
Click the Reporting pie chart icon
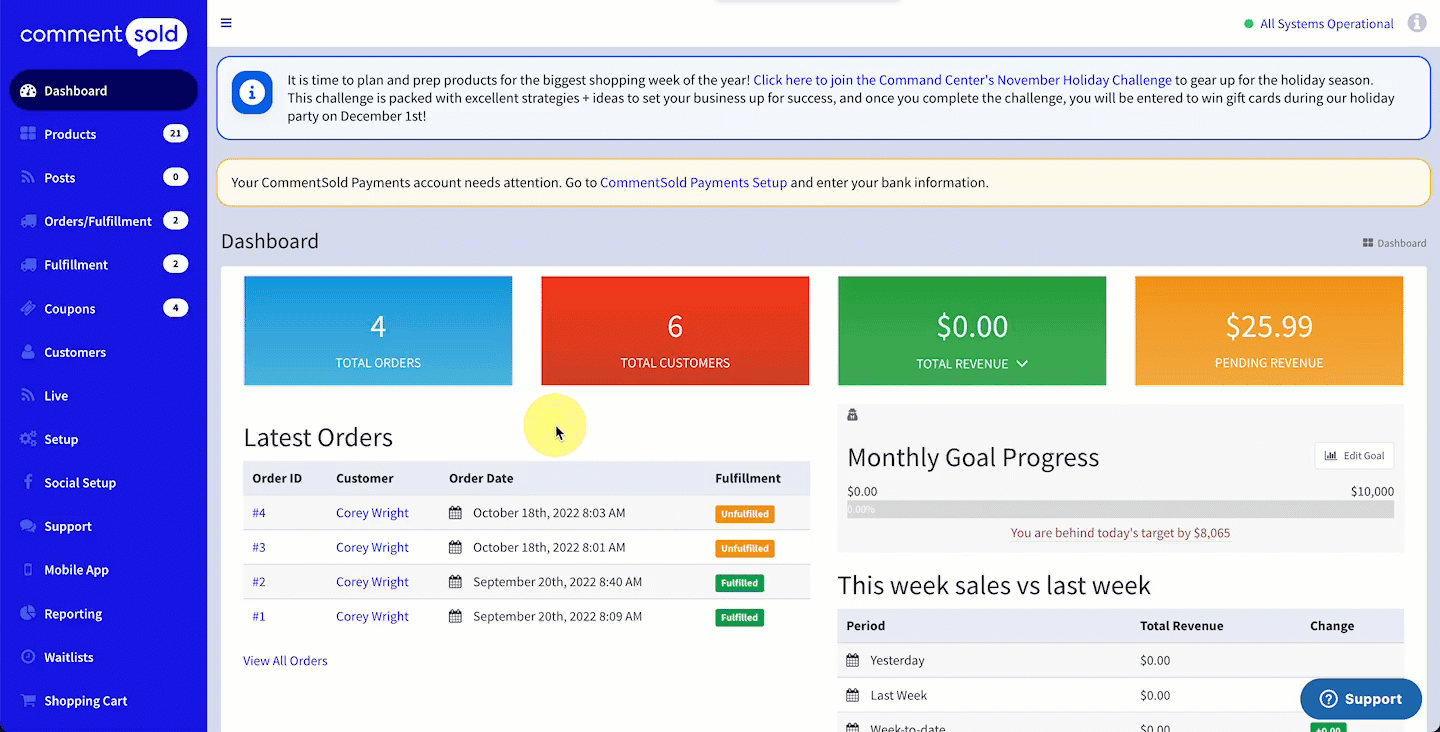click(x=28, y=614)
